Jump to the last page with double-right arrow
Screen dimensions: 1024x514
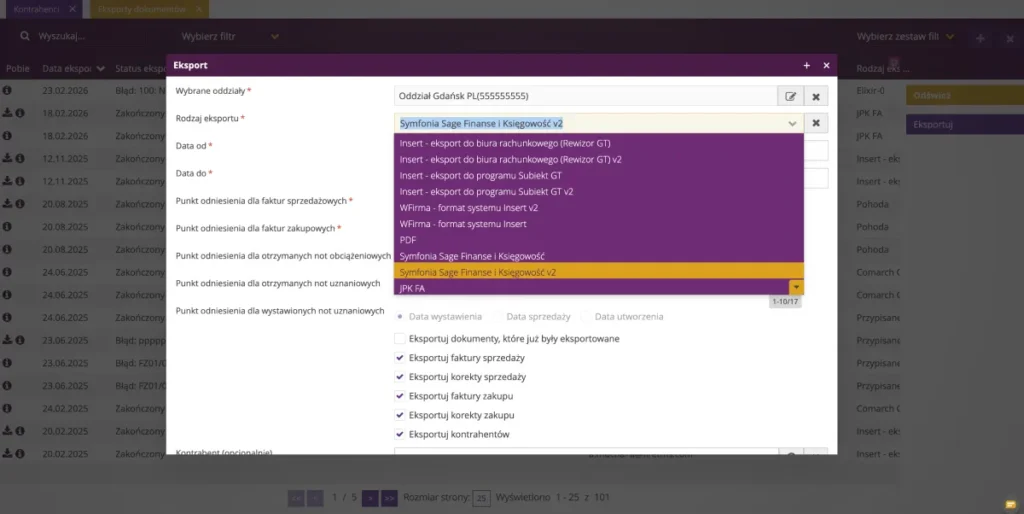(x=389, y=498)
